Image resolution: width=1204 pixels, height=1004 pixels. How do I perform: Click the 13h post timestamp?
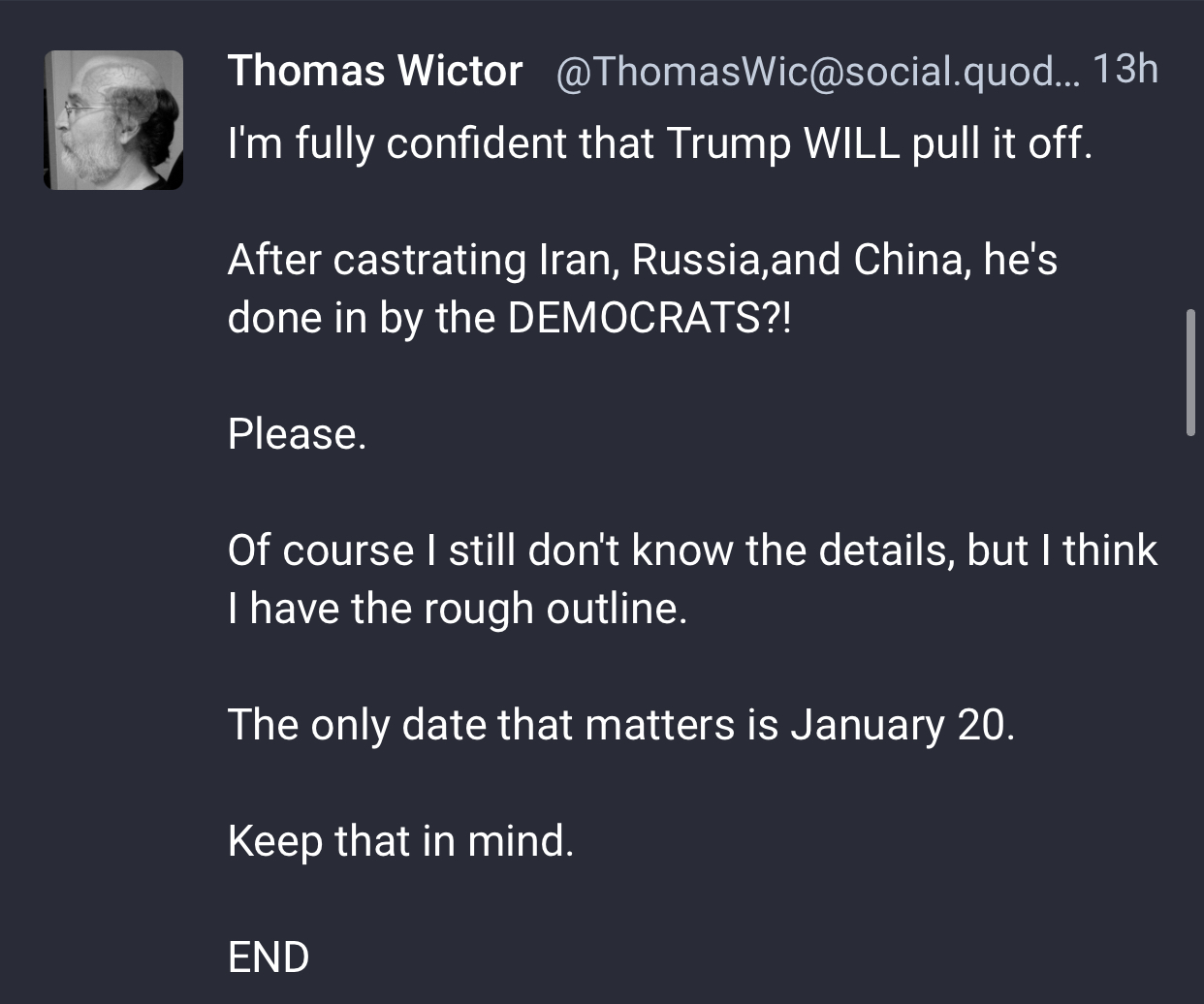(x=1125, y=70)
